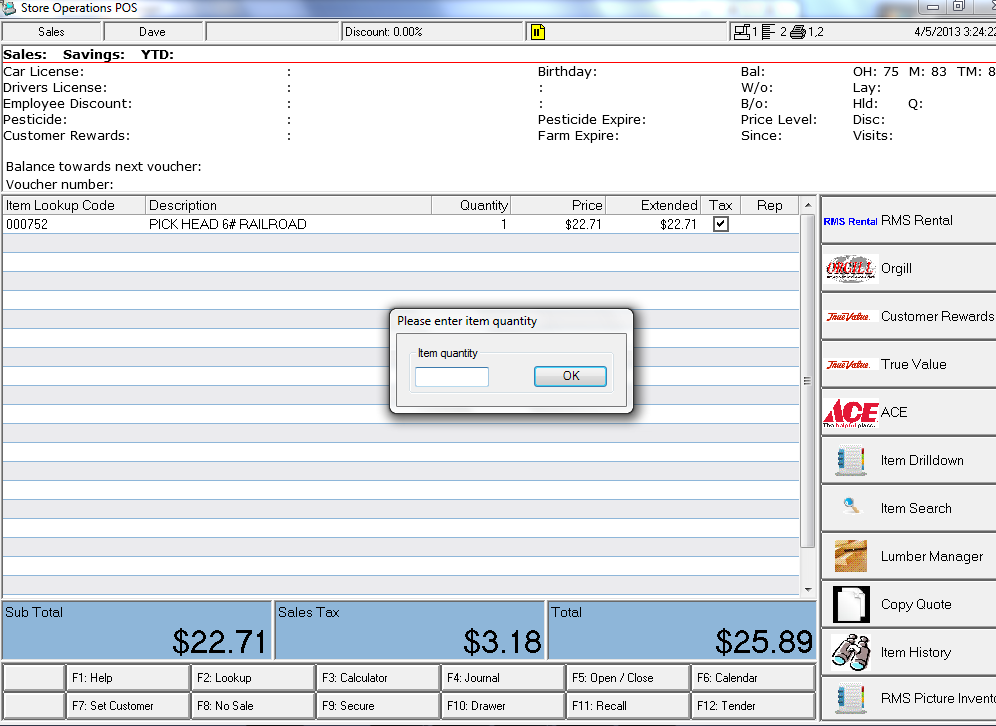Open F3: Calculator

tap(377, 678)
